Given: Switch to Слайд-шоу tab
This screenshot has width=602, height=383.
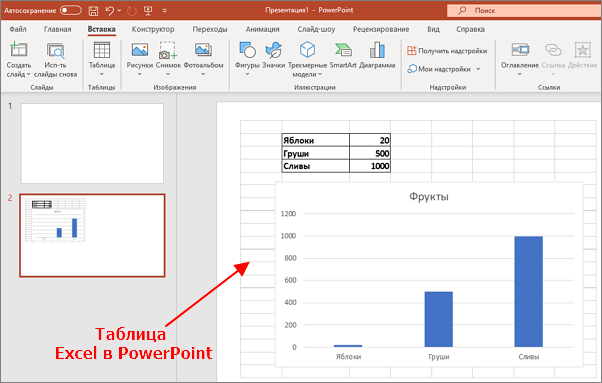Looking at the screenshot, I should pyautogui.click(x=316, y=29).
